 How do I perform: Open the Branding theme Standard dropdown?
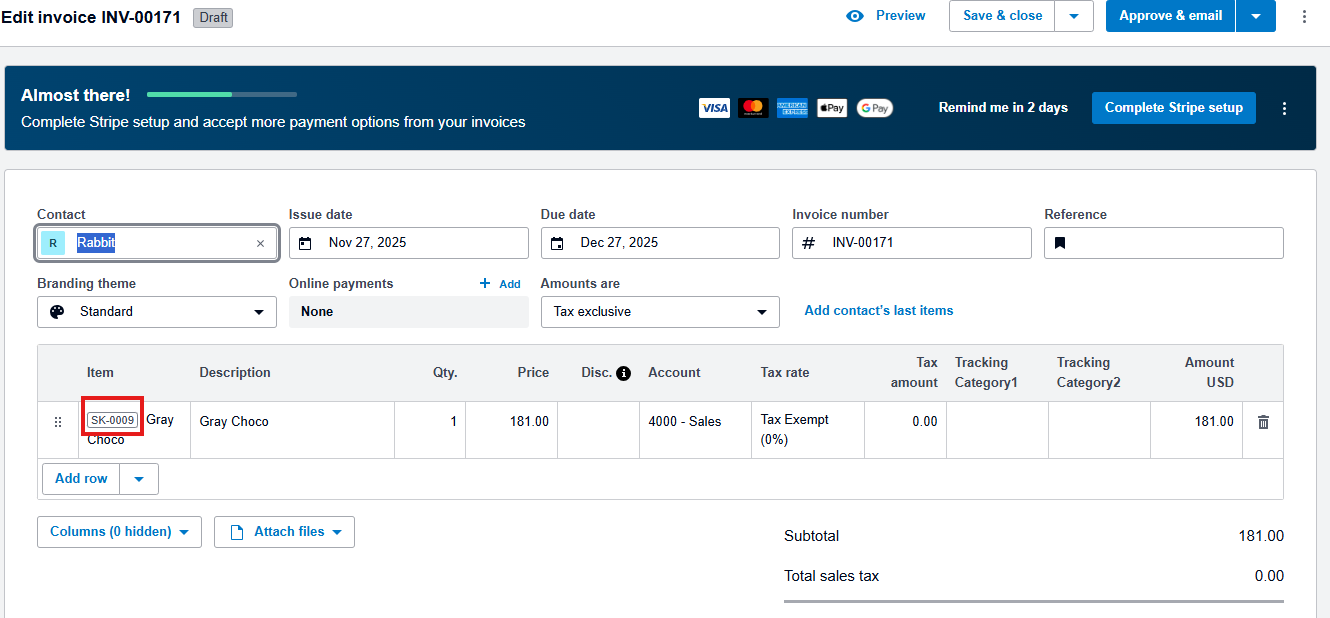click(x=157, y=312)
